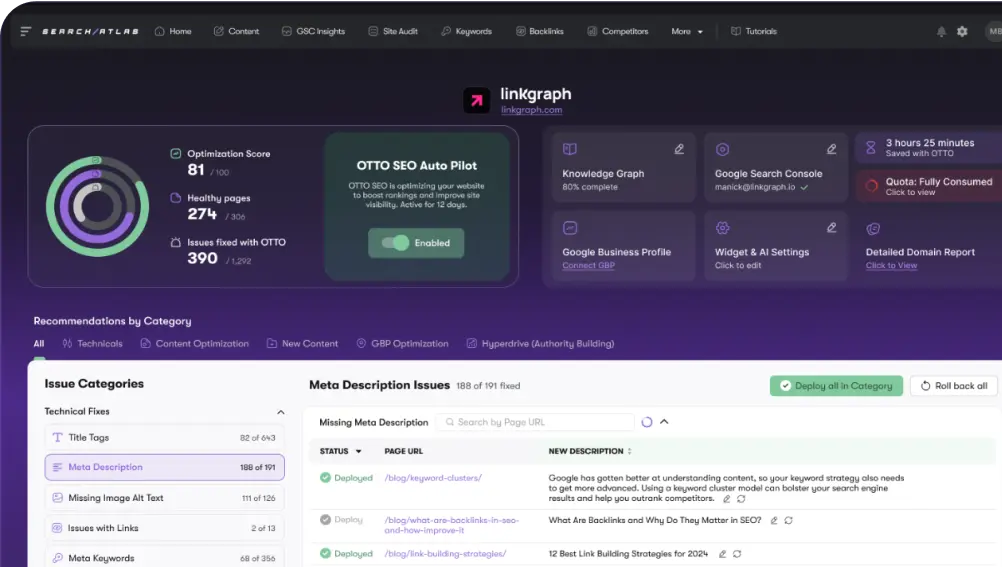Collapse the Technical Fixes section
The height and width of the screenshot is (567, 1002).
tap(281, 412)
